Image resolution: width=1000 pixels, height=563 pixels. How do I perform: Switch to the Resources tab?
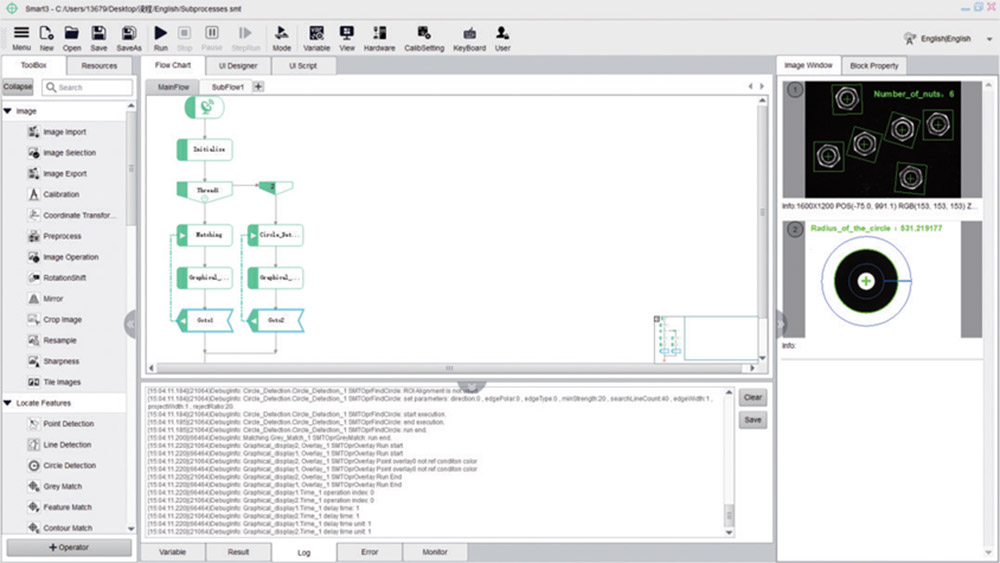point(99,66)
